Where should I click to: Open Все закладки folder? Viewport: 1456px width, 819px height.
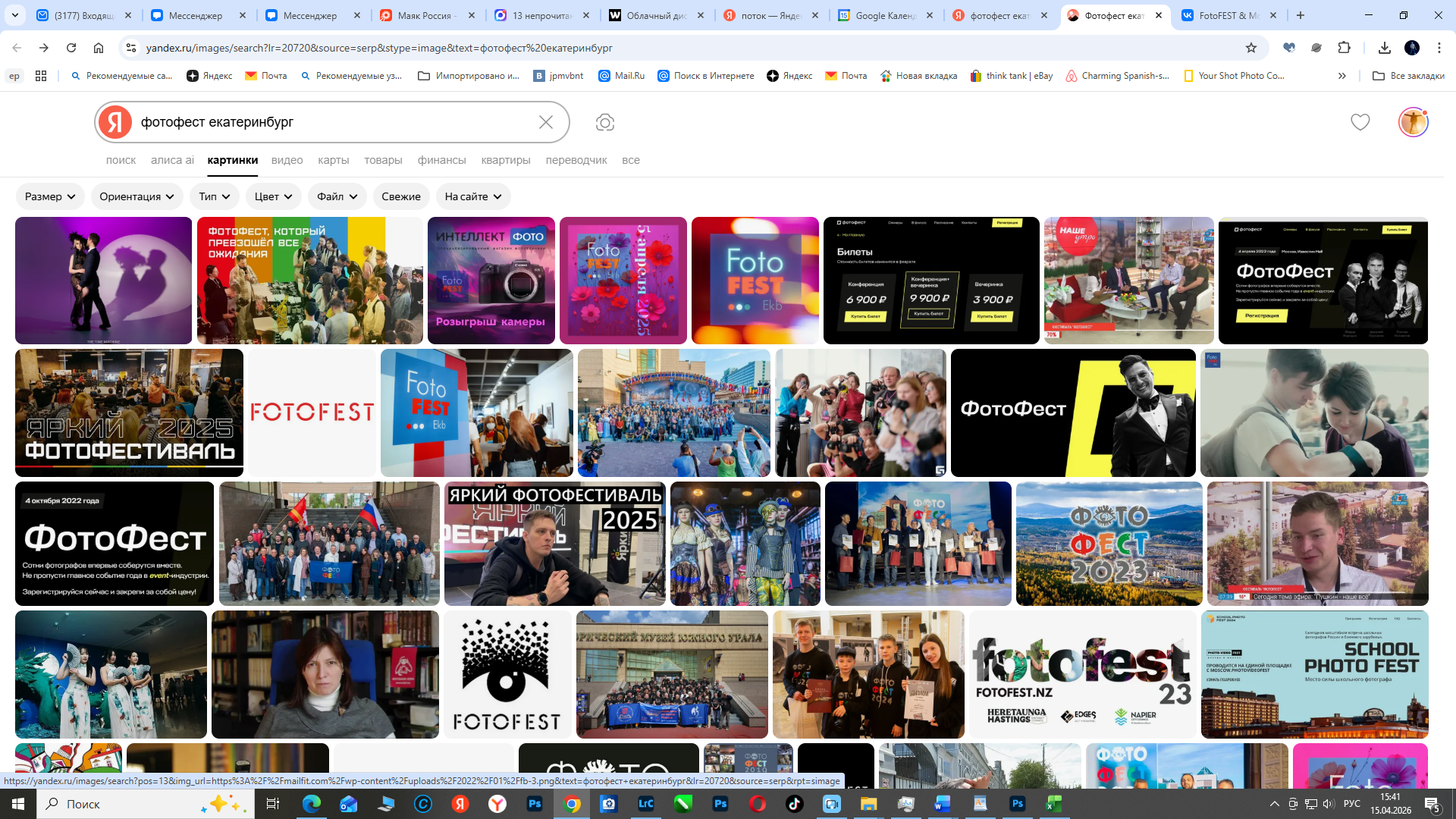pyautogui.click(x=1409, y=76)
